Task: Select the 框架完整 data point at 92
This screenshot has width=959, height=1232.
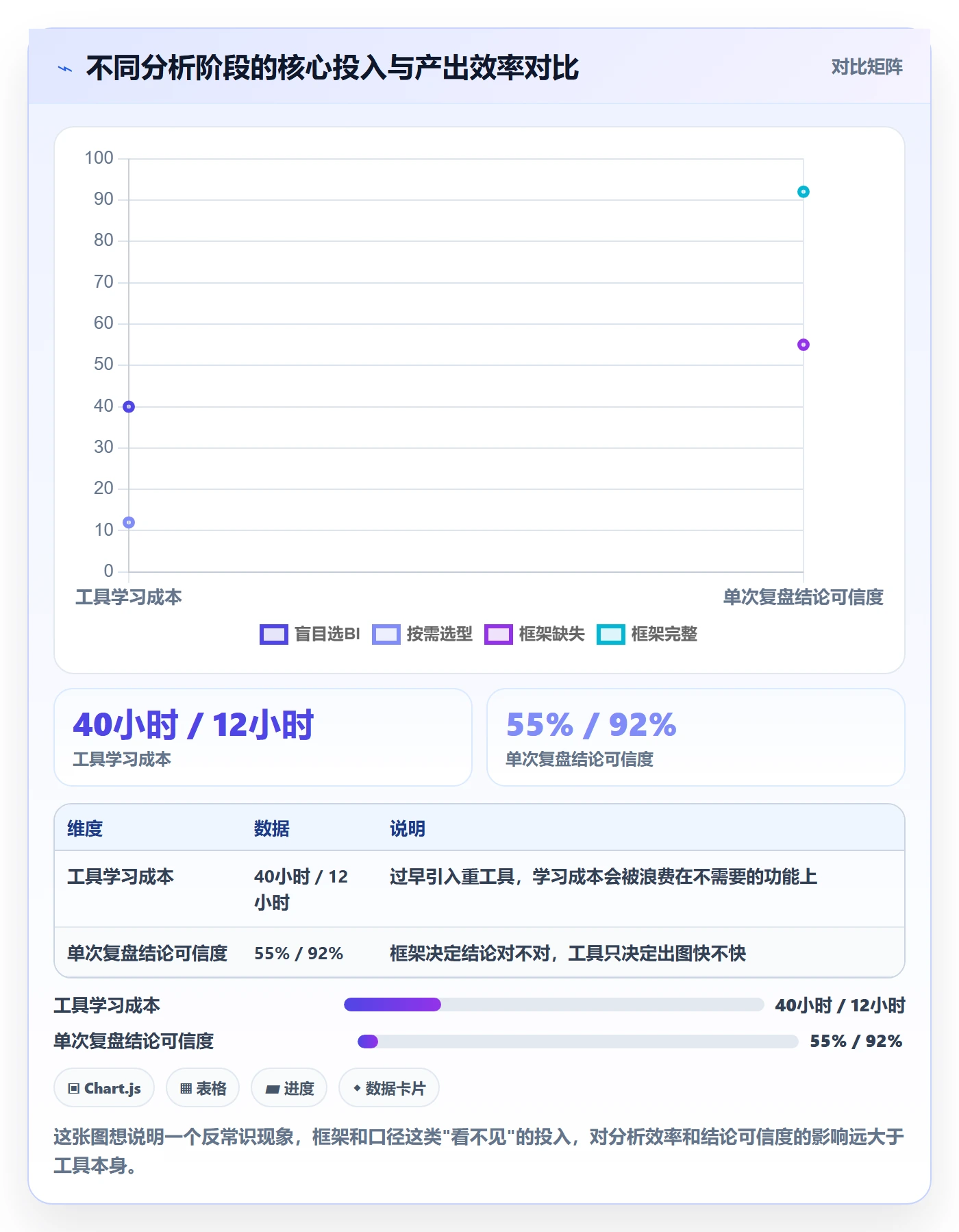Action: tap(804, 192)
